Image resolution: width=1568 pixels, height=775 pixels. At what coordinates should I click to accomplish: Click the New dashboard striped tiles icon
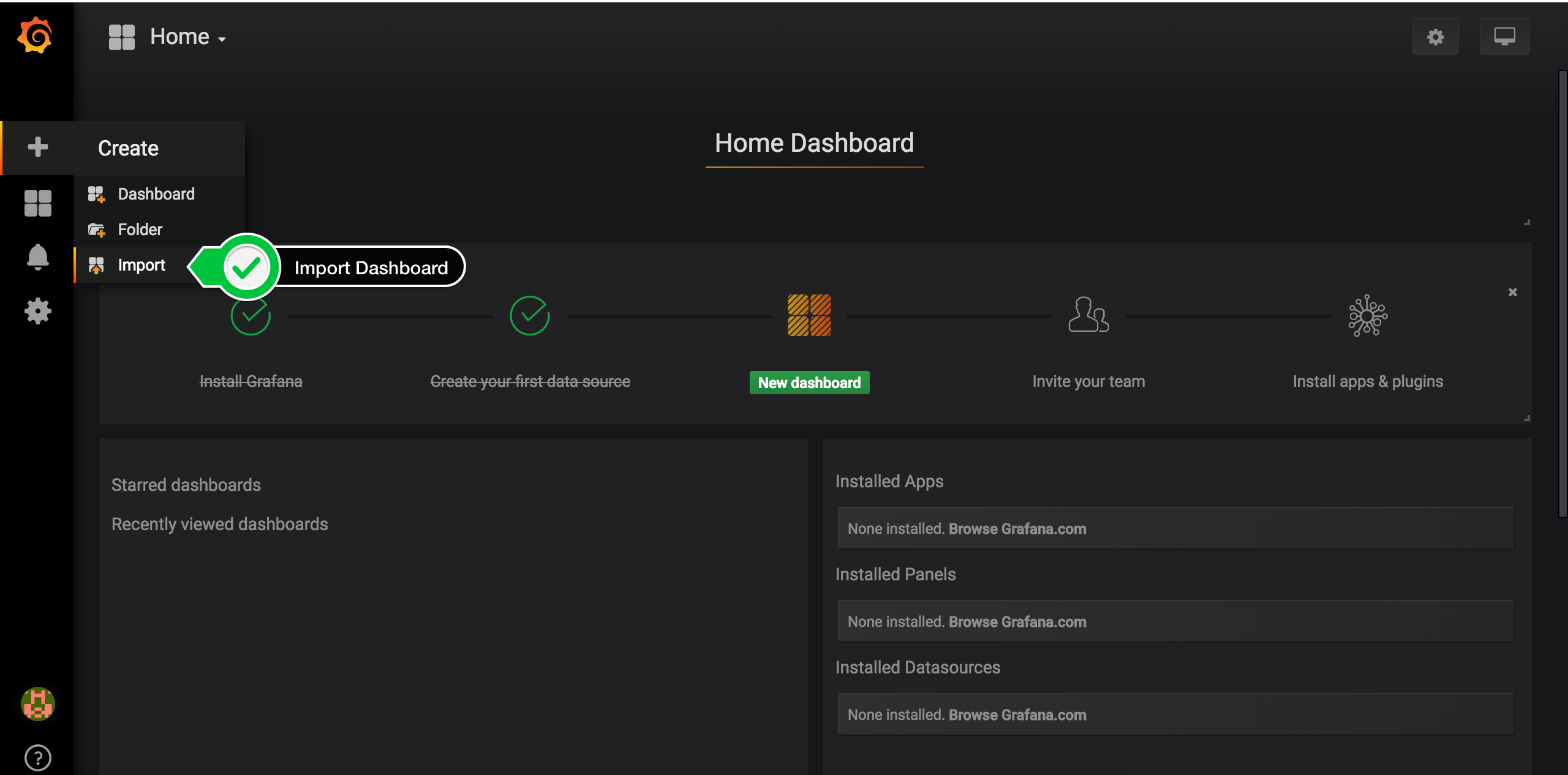point(809,315)
